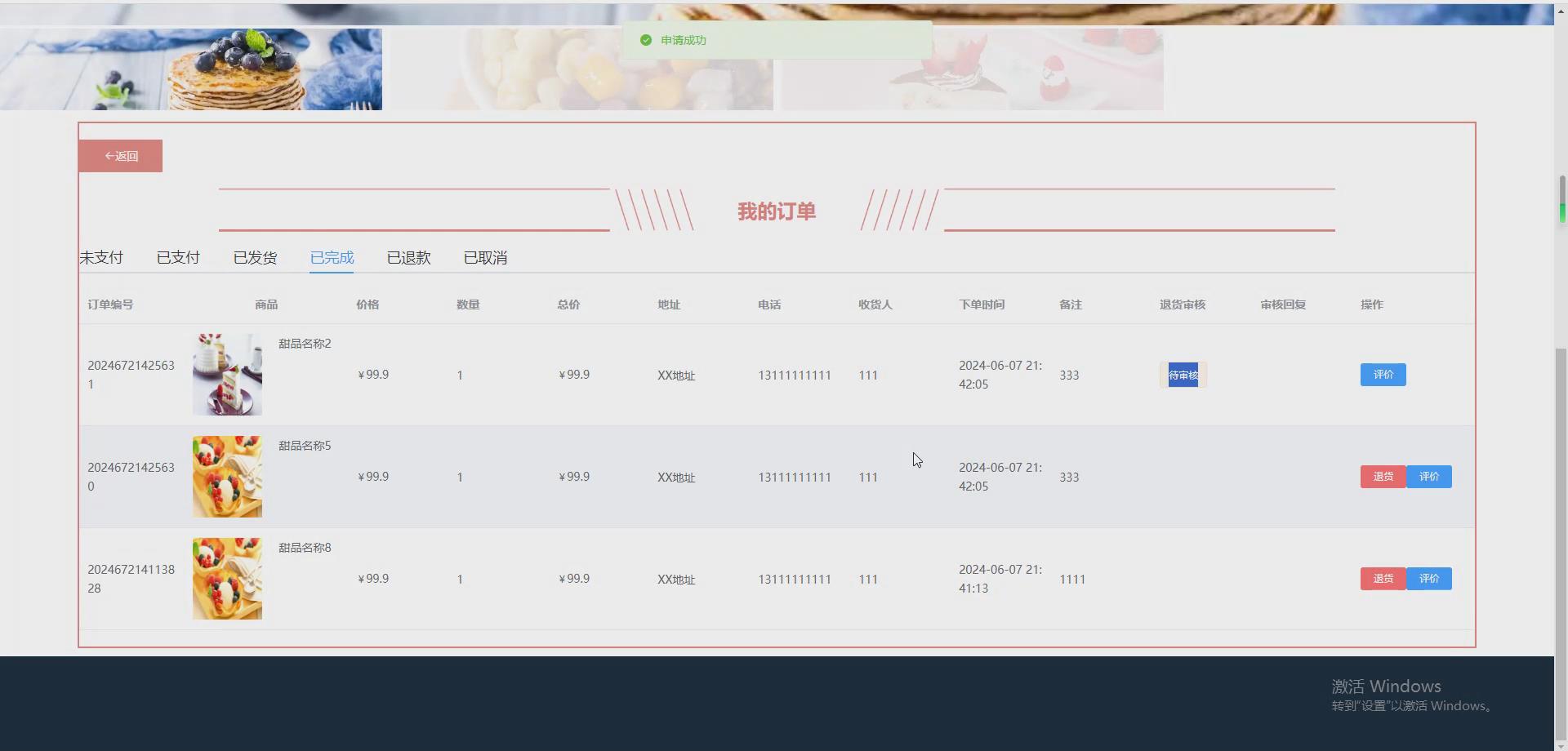The width and height of the screenshot is (1568, 751).
Task: Open the 甜品名称5 product thumbnail
Action: click(x=227, y=477)
